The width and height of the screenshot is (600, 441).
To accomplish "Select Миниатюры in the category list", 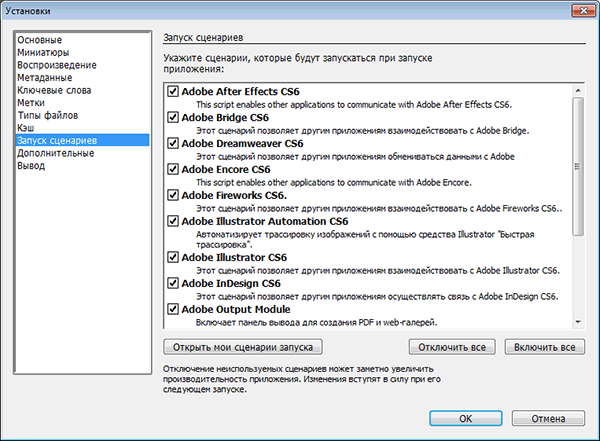I will coord(82,52).
